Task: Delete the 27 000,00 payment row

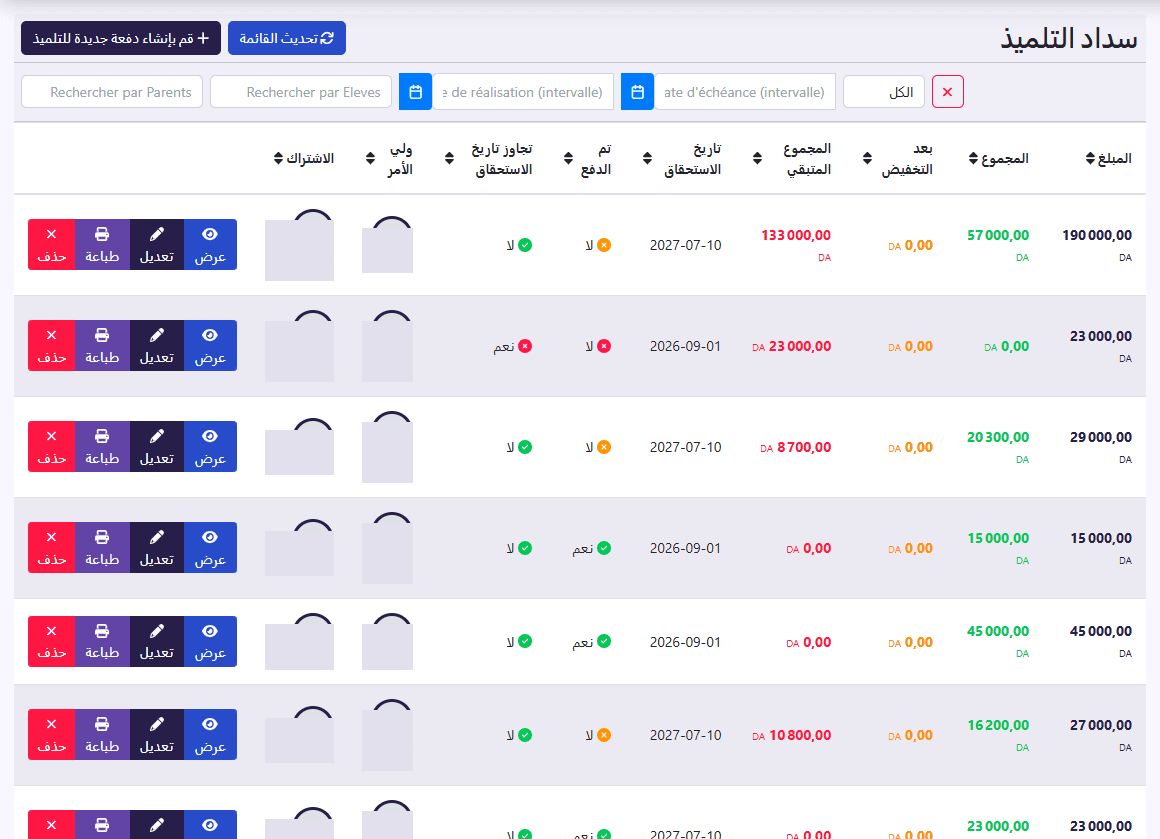Action: pyautogui.click(x=52, y=735)
